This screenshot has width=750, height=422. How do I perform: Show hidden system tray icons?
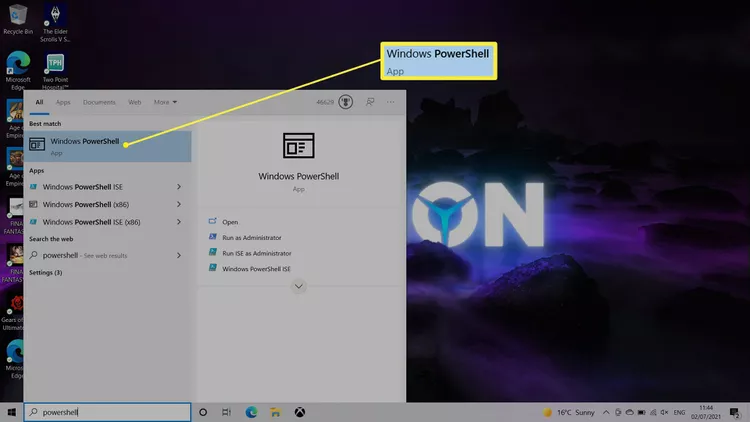[x=606, y=412]
